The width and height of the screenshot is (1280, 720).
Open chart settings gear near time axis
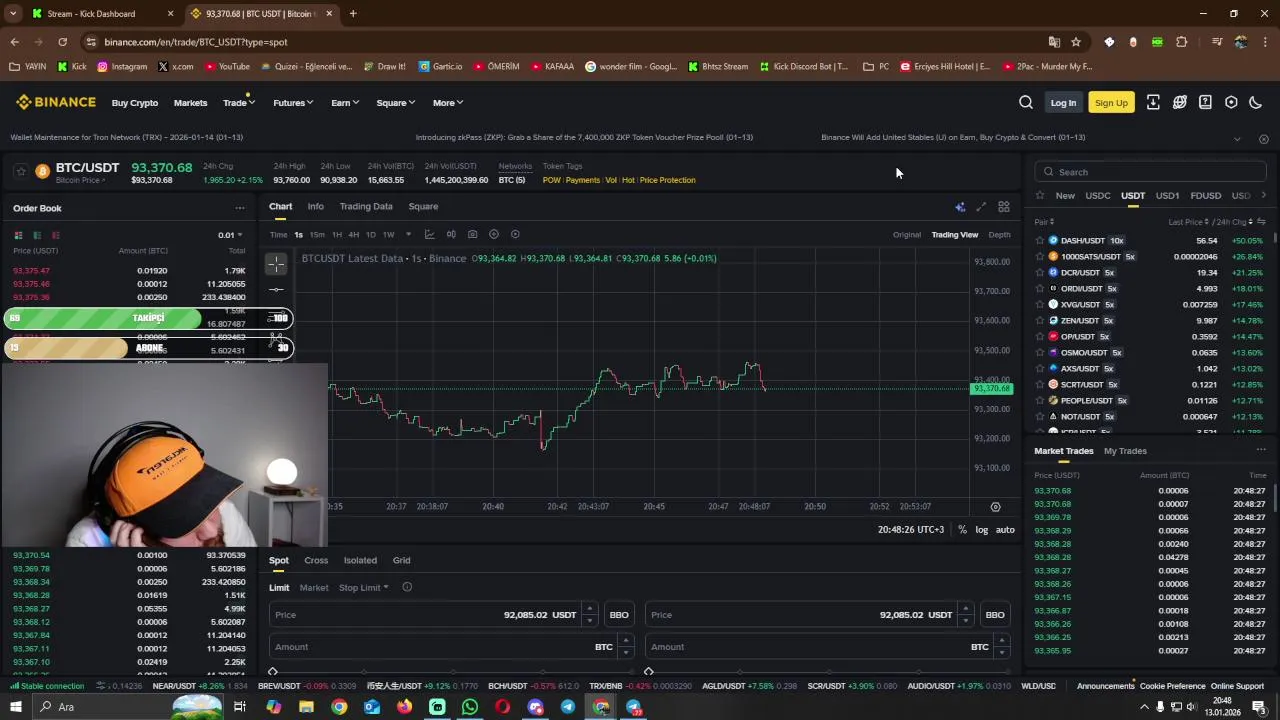(995, 507)
